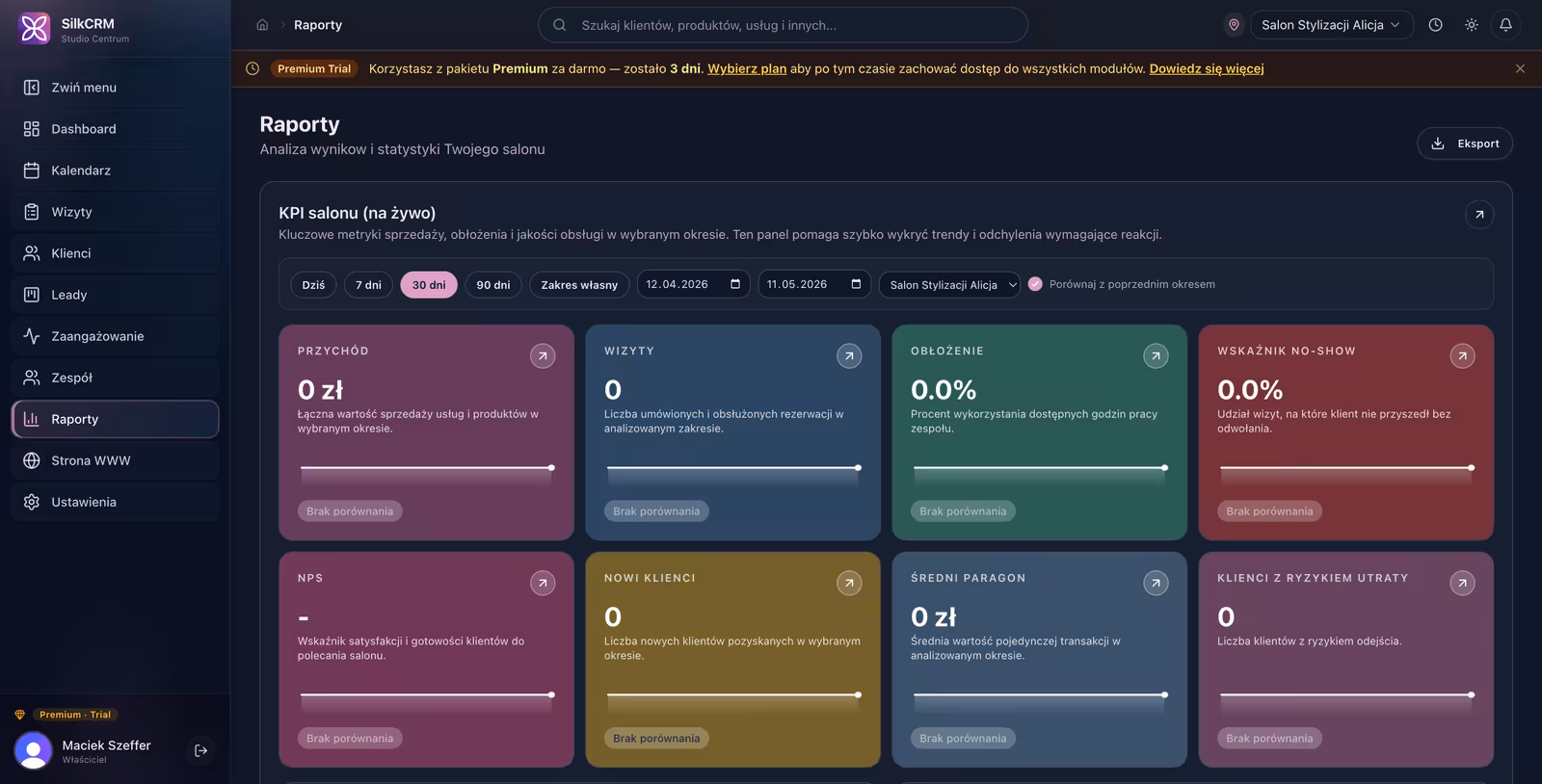Open KPI salonu panel expand arrow
This screenshot has width=1542, height=784.
pyautogui.click(x=1479, y=214)
